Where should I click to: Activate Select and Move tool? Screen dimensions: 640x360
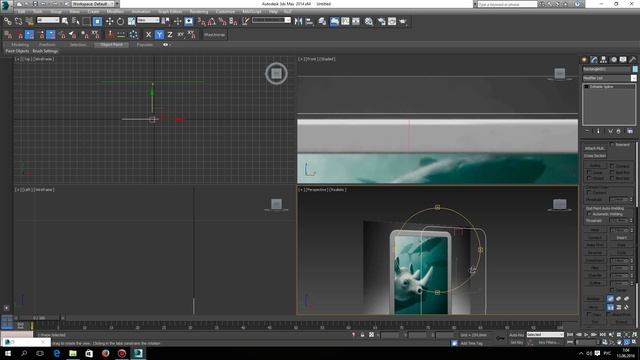coord(109,21)
